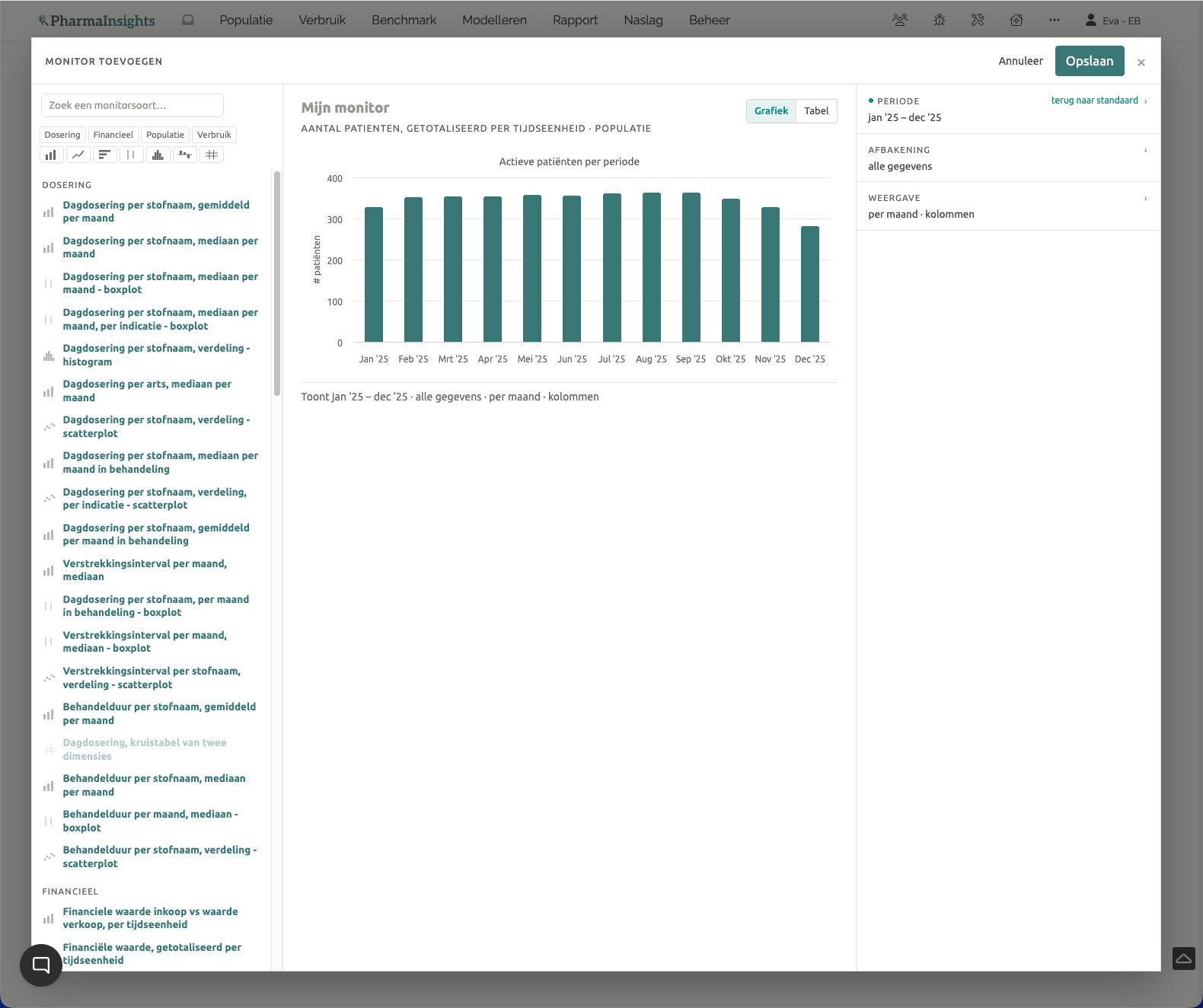Open the Beheer menu

[x=709, y=21]
